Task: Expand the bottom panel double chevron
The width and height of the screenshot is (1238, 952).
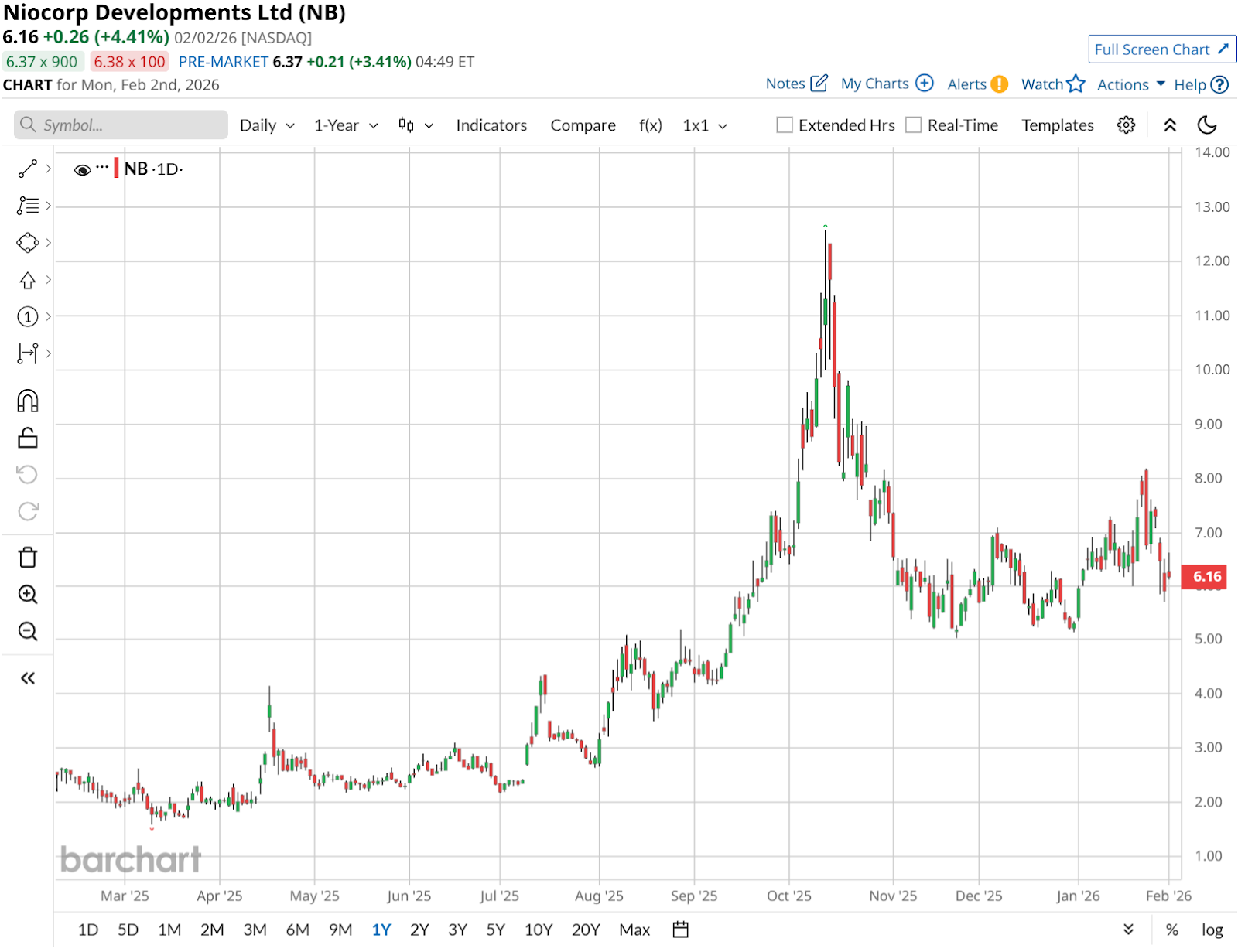Action: point(1128,930)
